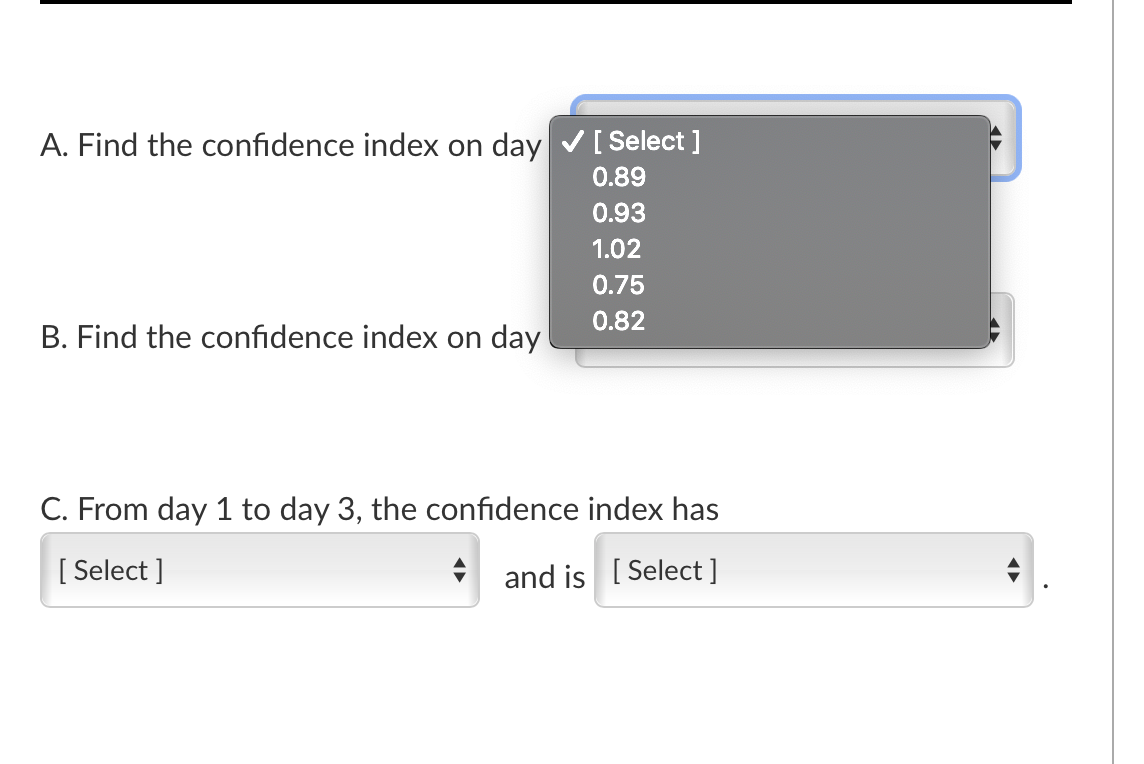Select 0.75 from the open dropdown

coord(618,285)
